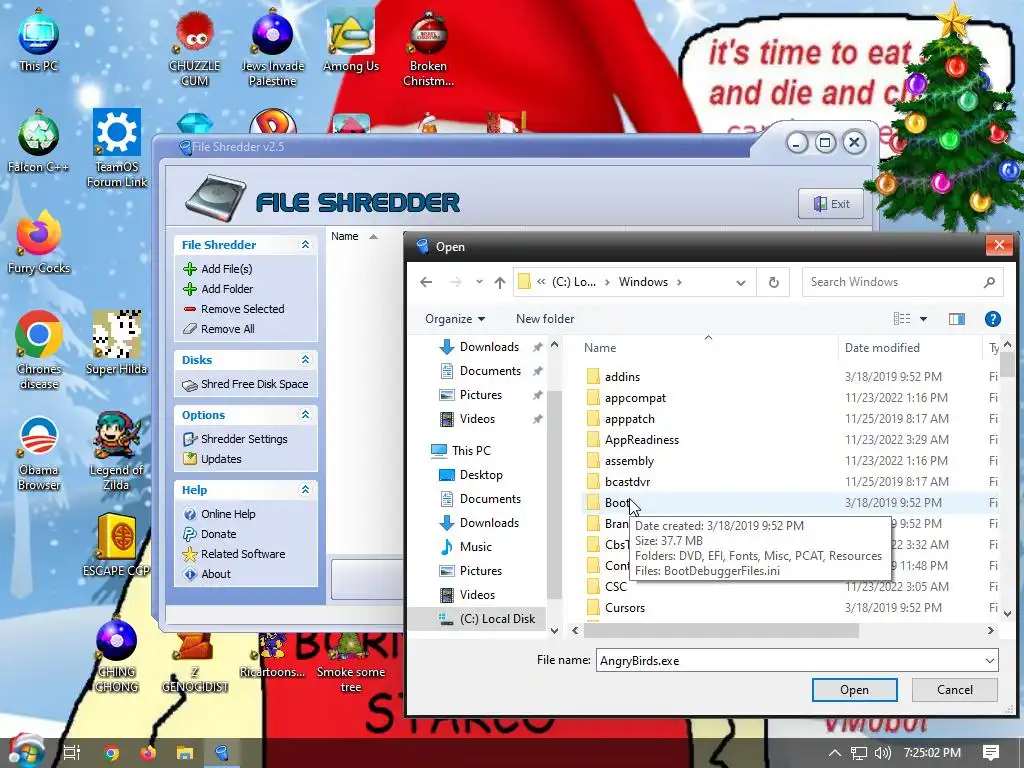Screen dimensions: 1024x768
Task: Open the Open dialog help icon
Action: 992,319
